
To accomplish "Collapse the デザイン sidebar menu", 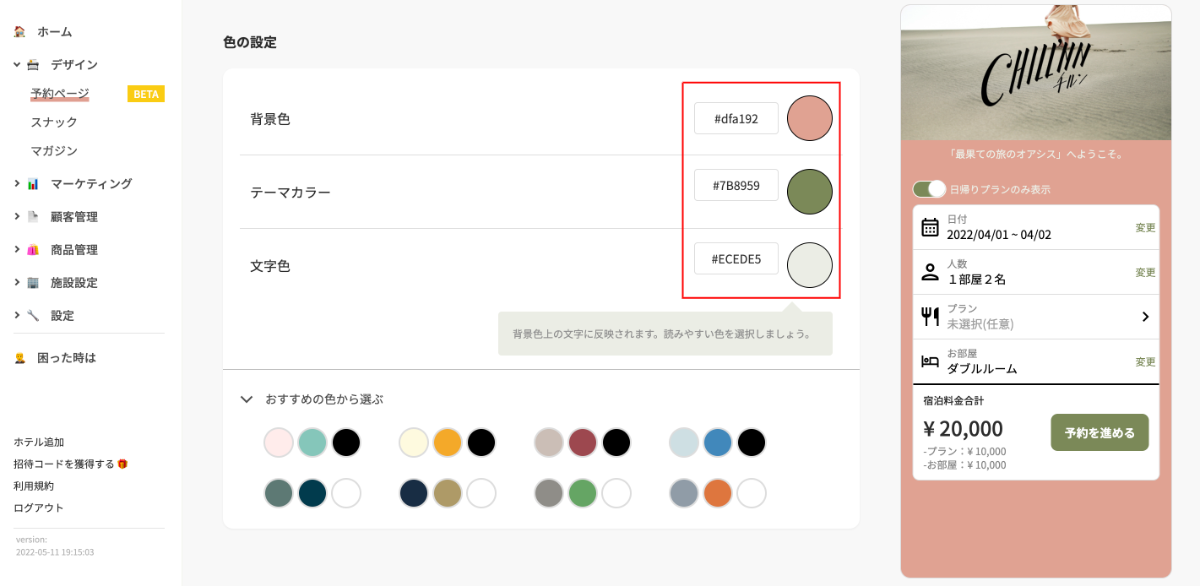I will coord(17,65).
